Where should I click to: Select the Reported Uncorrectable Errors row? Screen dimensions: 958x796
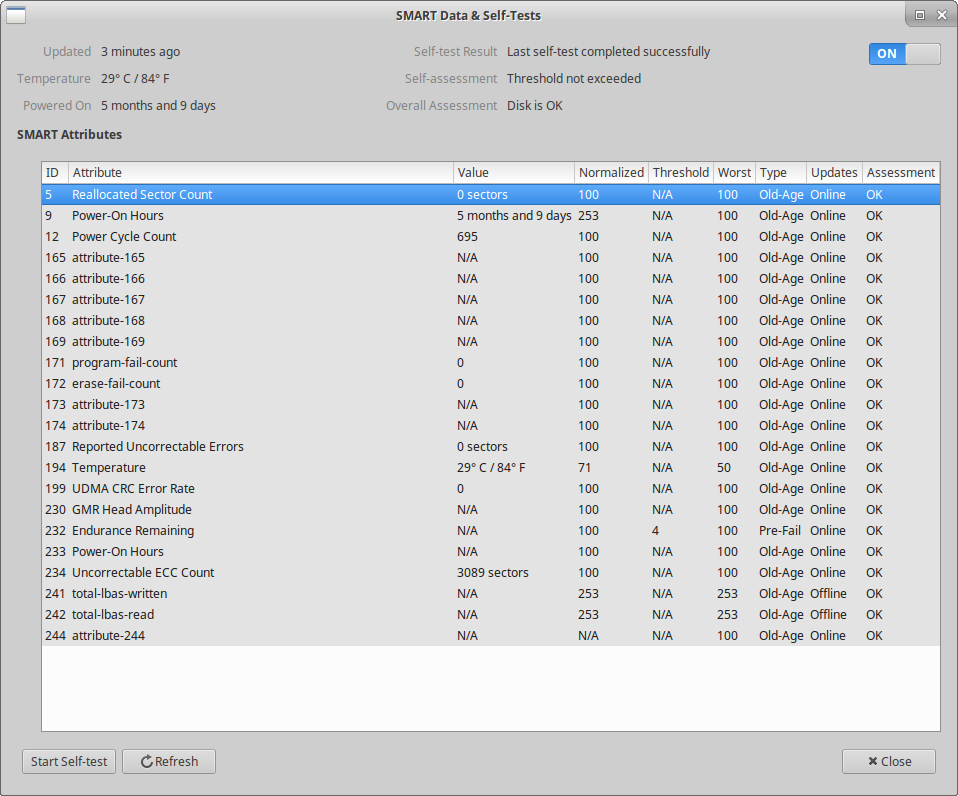[x=491, y=447]
